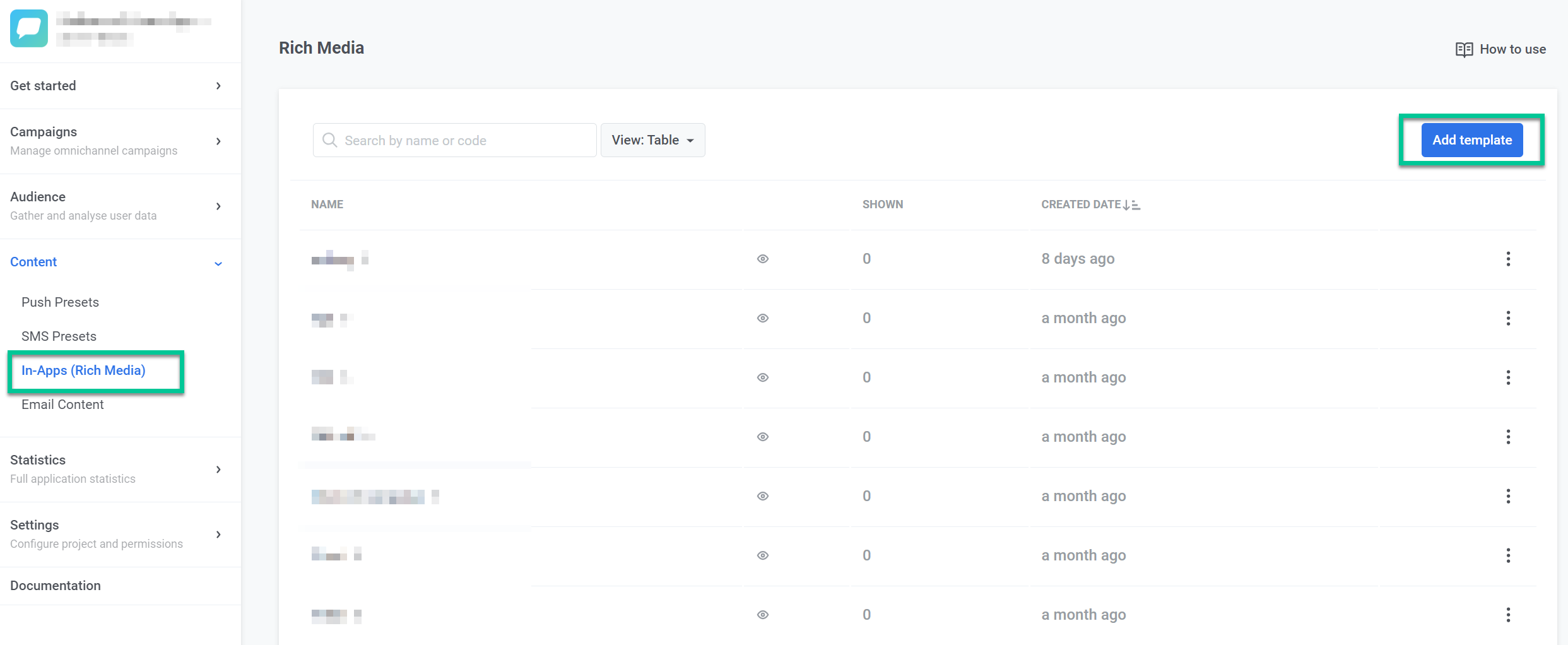Open three-dot menu on the fourth template row

pos(1508,437)
